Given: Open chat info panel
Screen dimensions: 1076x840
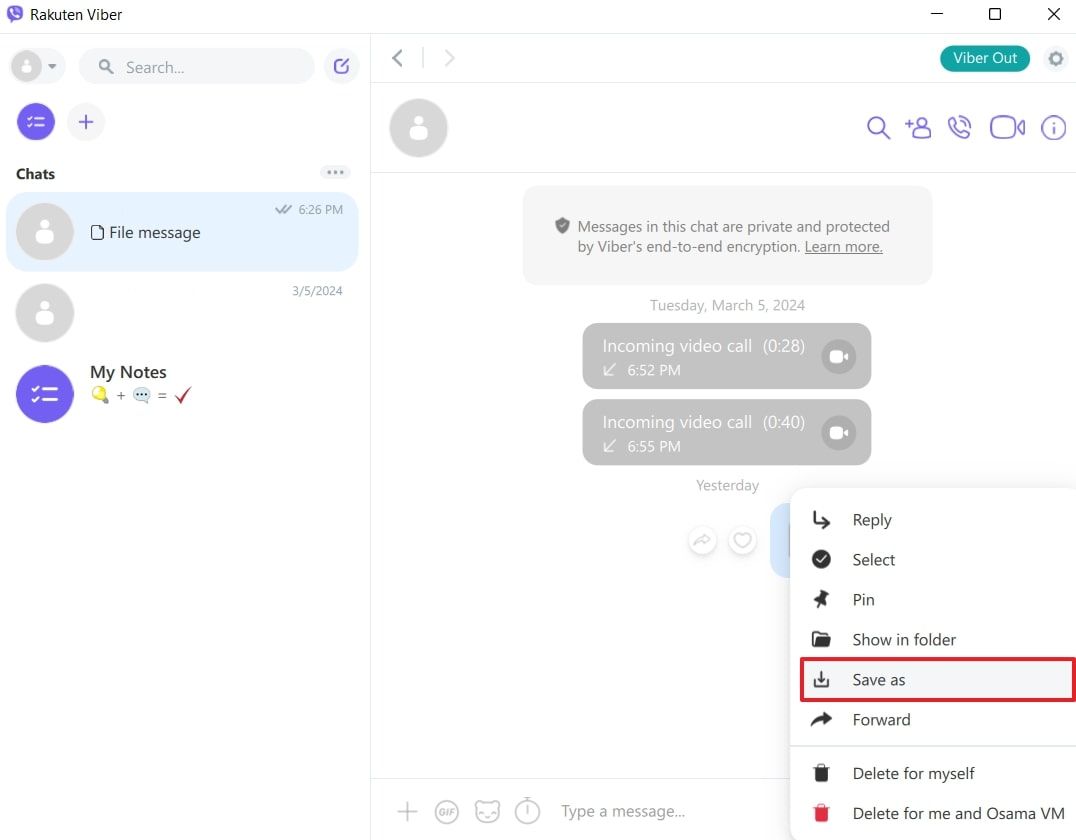Looking at the screenshot, I should [1053, 128].
